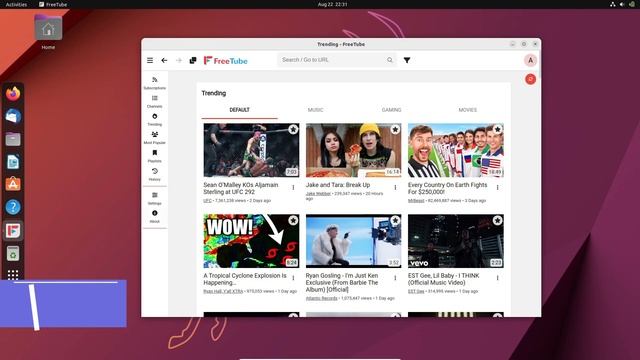640x360 pixels.
Task: Open the search filters funnel icon
Action: (407, 60)
